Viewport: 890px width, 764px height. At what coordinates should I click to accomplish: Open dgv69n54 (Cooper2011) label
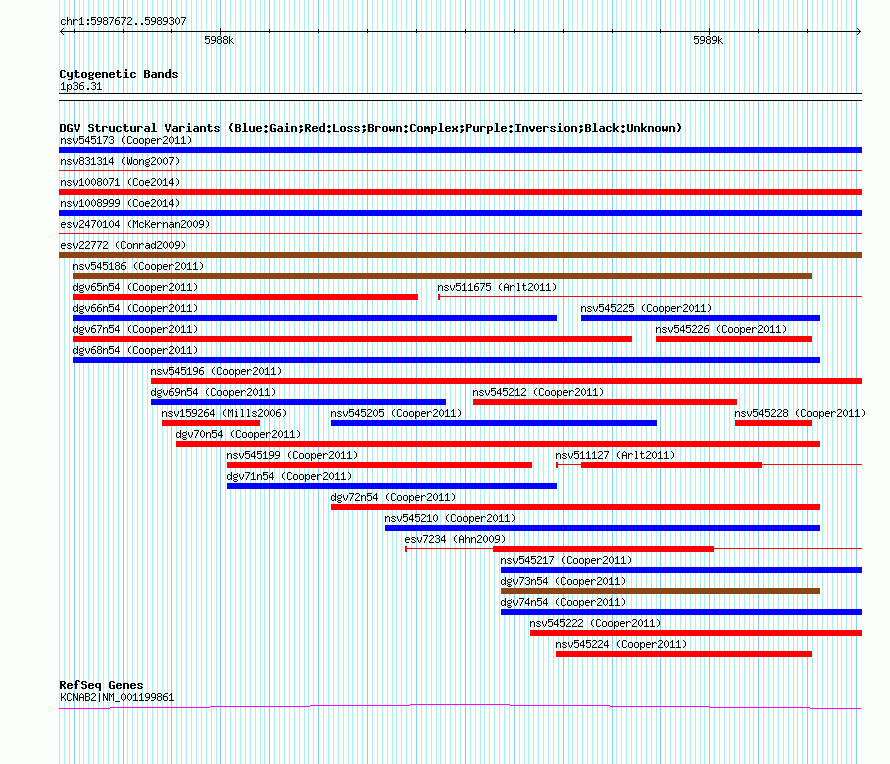pos(213,392)
